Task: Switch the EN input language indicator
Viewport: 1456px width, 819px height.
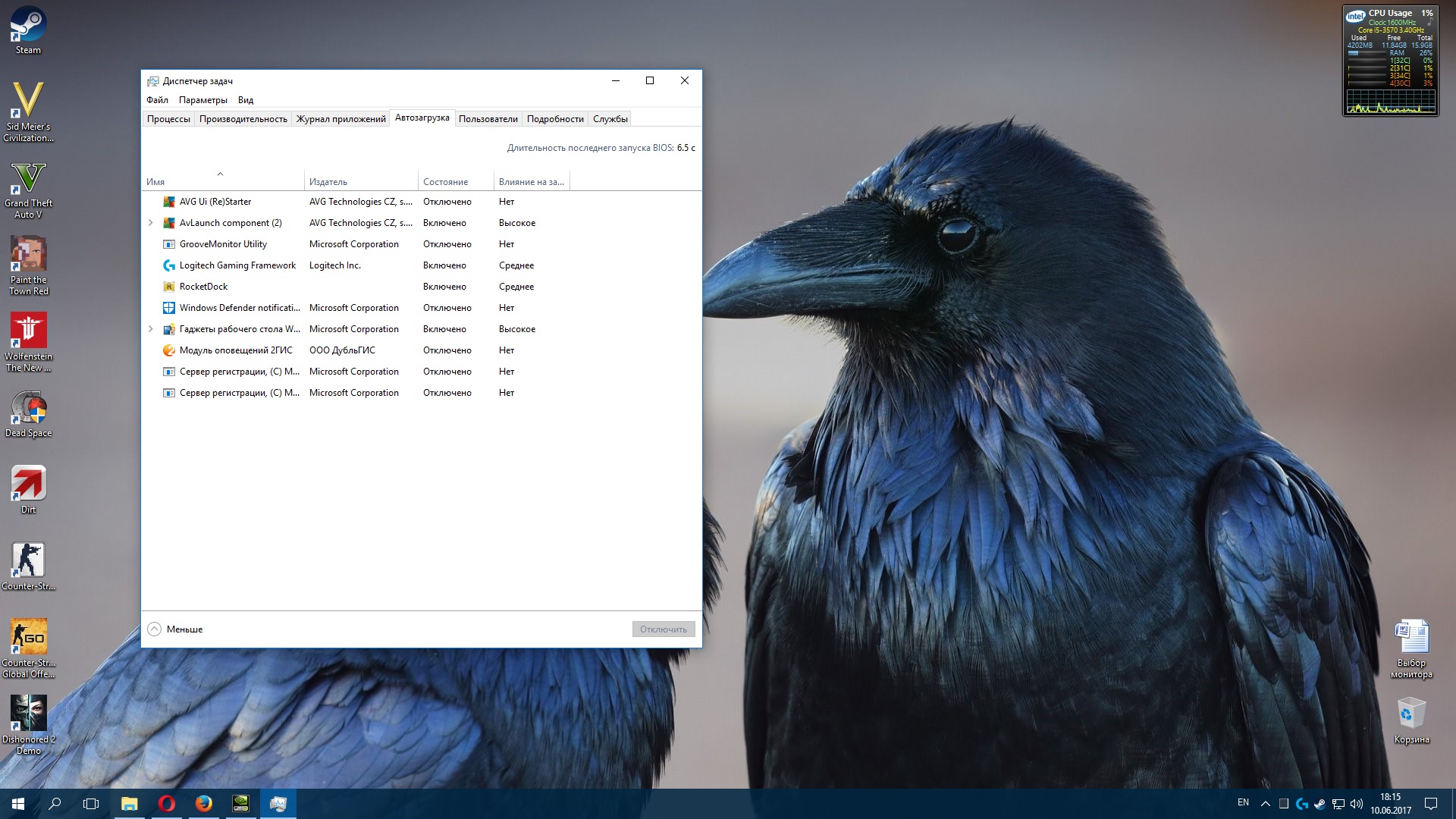Action: [1243, 803]
